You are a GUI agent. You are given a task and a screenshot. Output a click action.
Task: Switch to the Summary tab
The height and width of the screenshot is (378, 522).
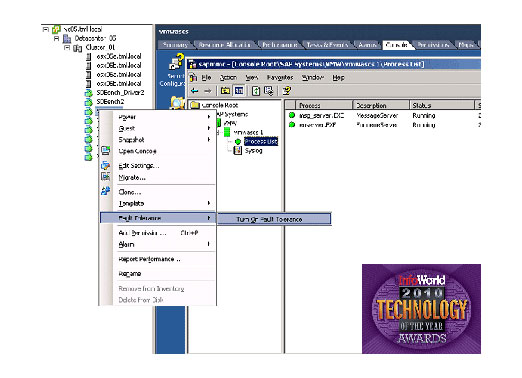point(175,45)
